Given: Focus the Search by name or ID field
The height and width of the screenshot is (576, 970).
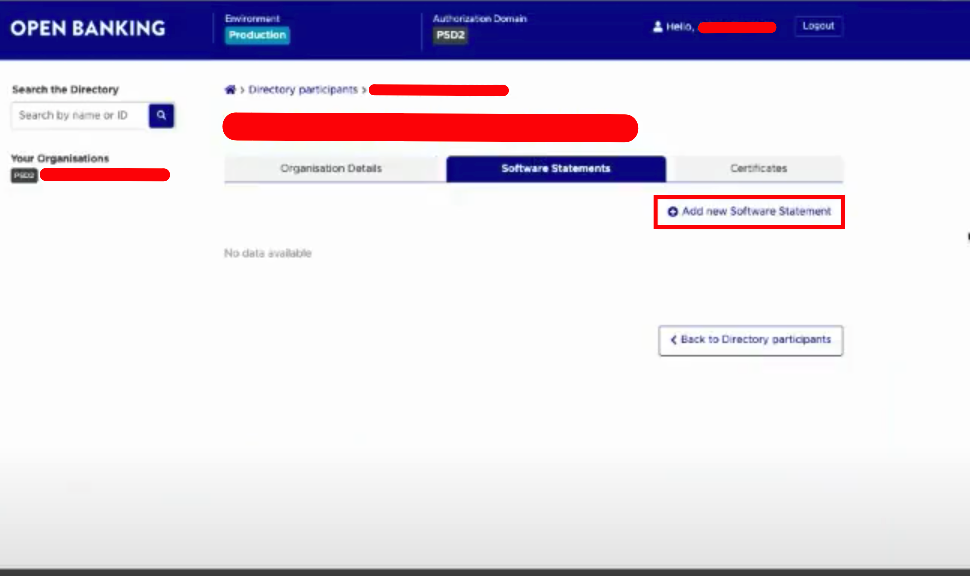Looking at the screenshot, I should pos(80,115).
